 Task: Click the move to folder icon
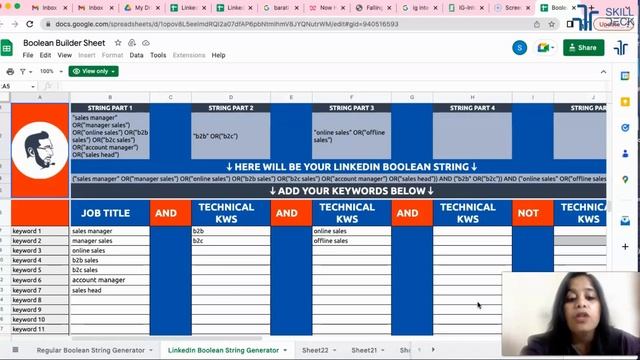tap(132, 43)
